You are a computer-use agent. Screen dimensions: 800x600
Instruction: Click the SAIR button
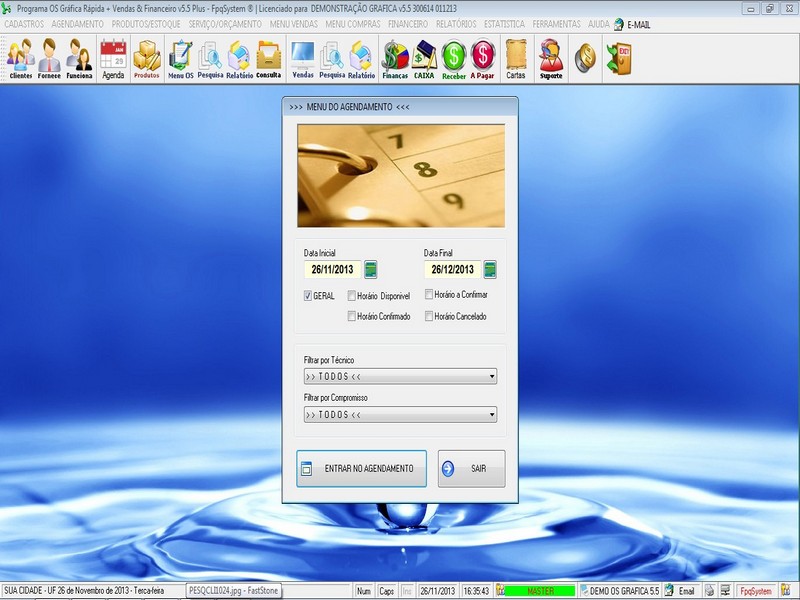coord(471,466)
